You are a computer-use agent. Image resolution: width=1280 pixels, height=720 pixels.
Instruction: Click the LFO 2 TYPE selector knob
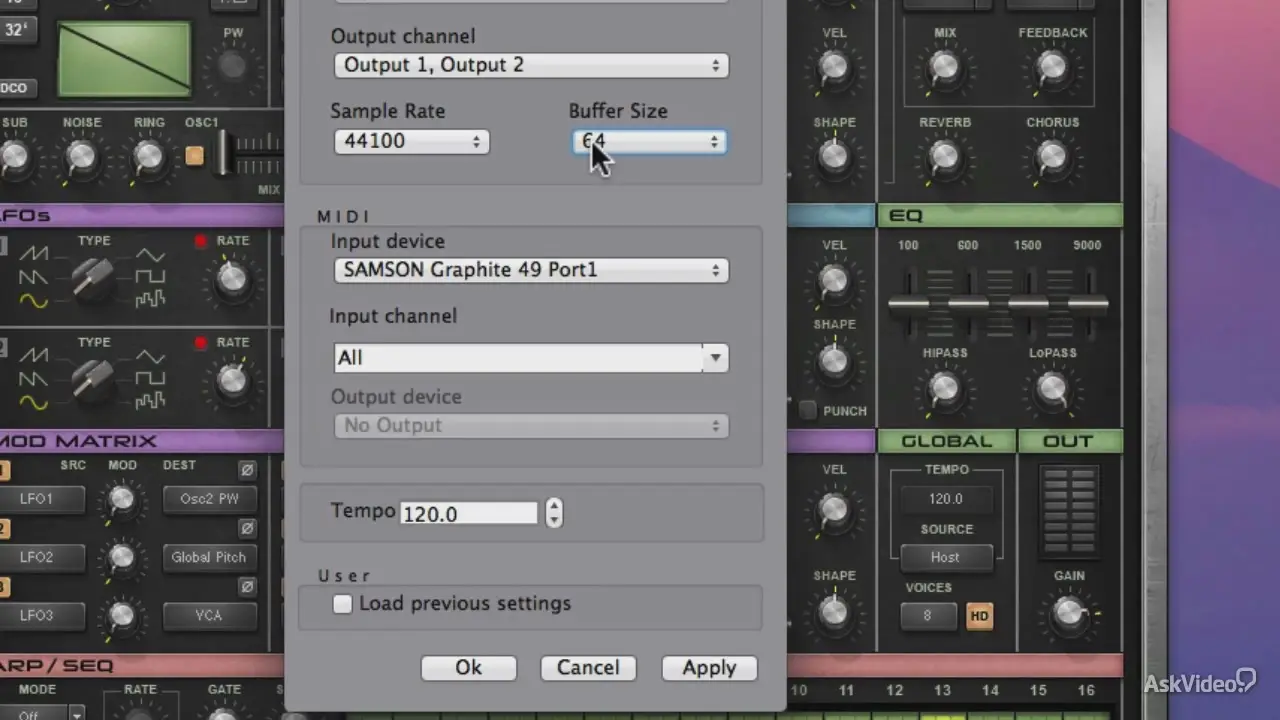[x=93, y=381]
